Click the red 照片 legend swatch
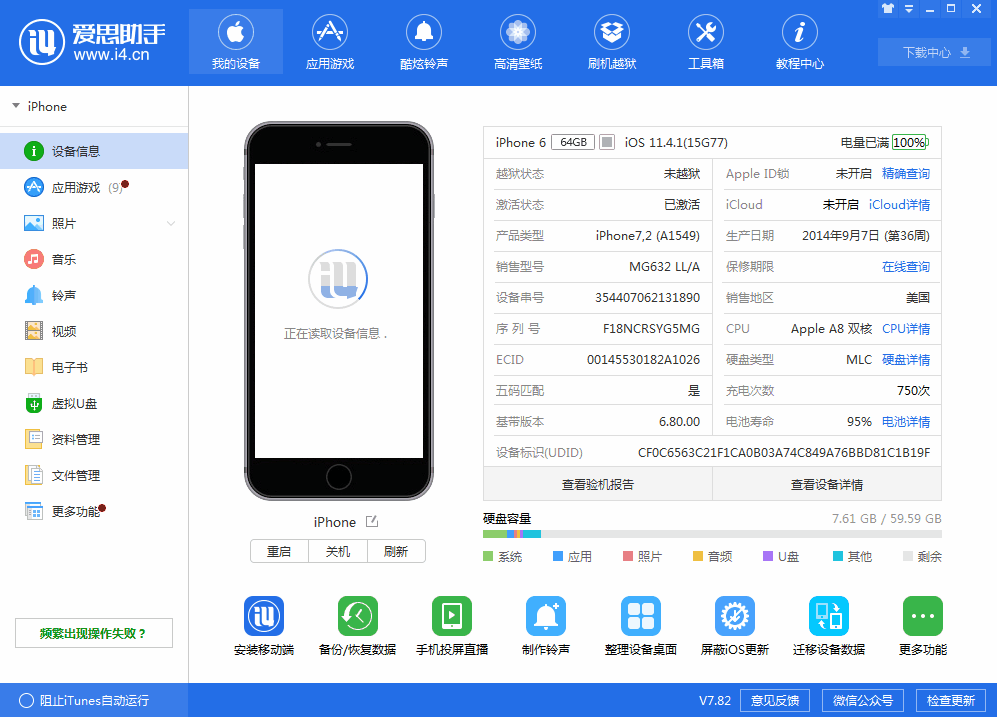This screenshot has height=717, width=997. [x=628, y=557]
